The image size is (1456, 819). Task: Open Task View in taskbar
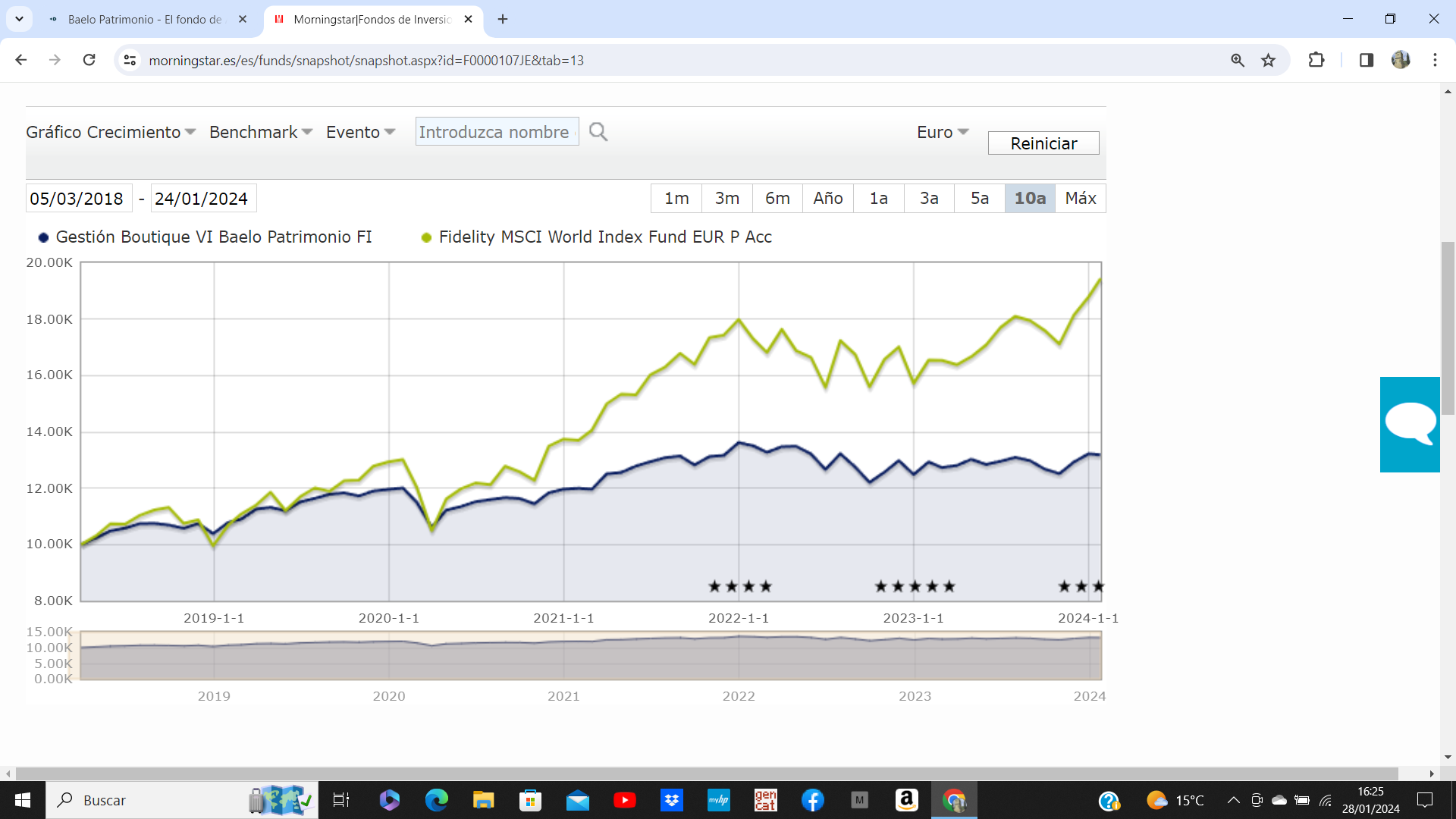[341, 800]
